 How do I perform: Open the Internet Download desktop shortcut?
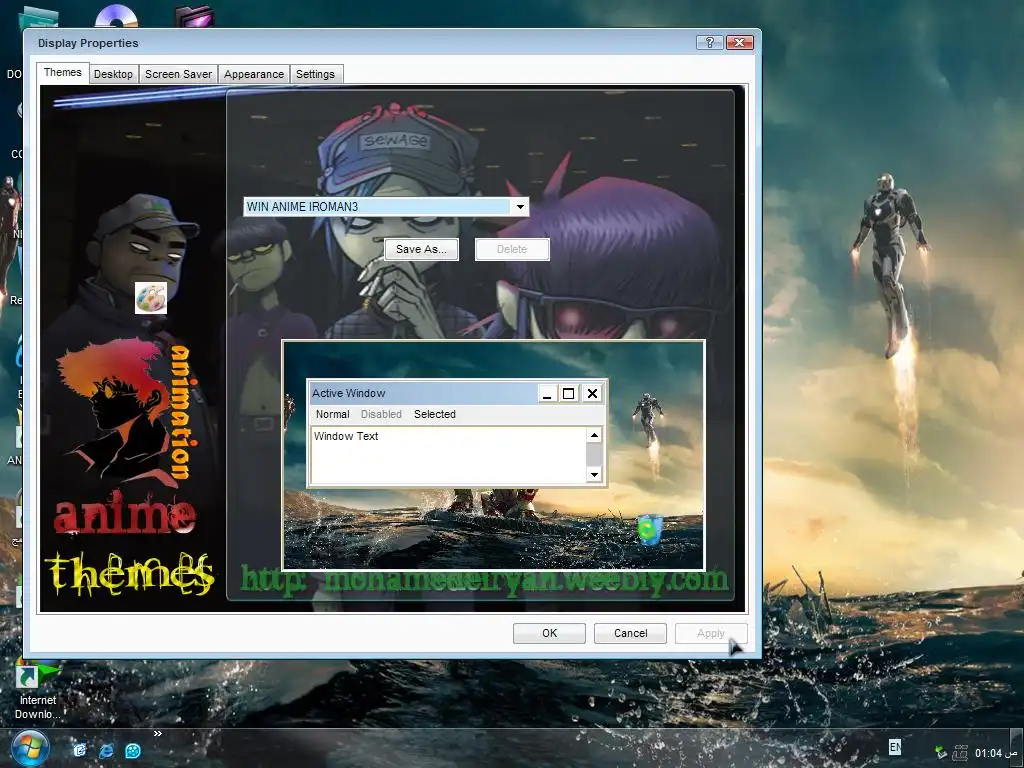pyautogui.click(x=37, y=691)
